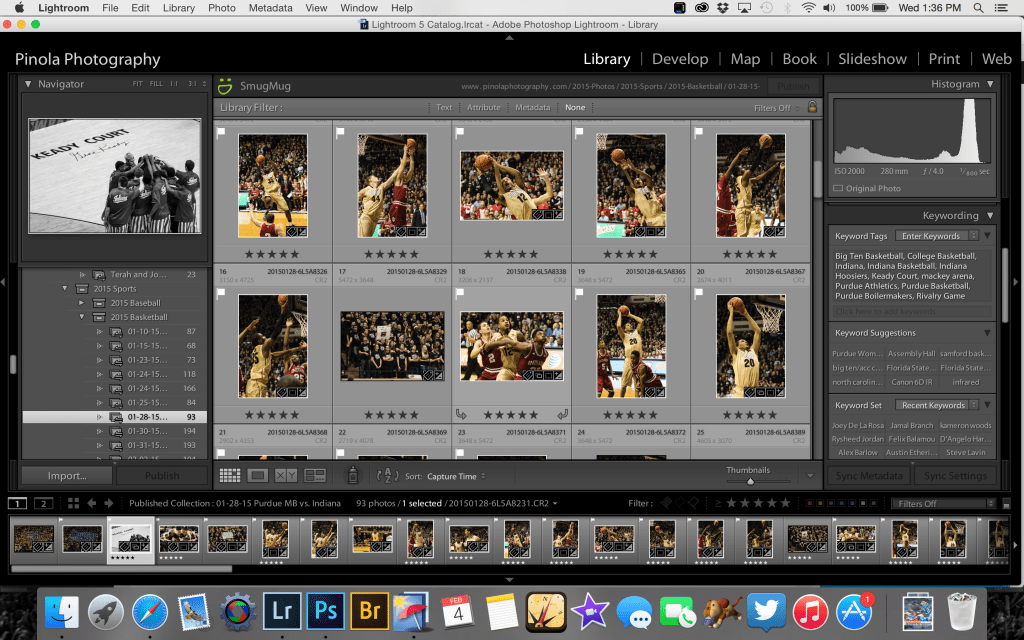This screenshot has width=1024, height=640.
Task: Open Lightroom from the Dock
Action: (x=282, y=609)
